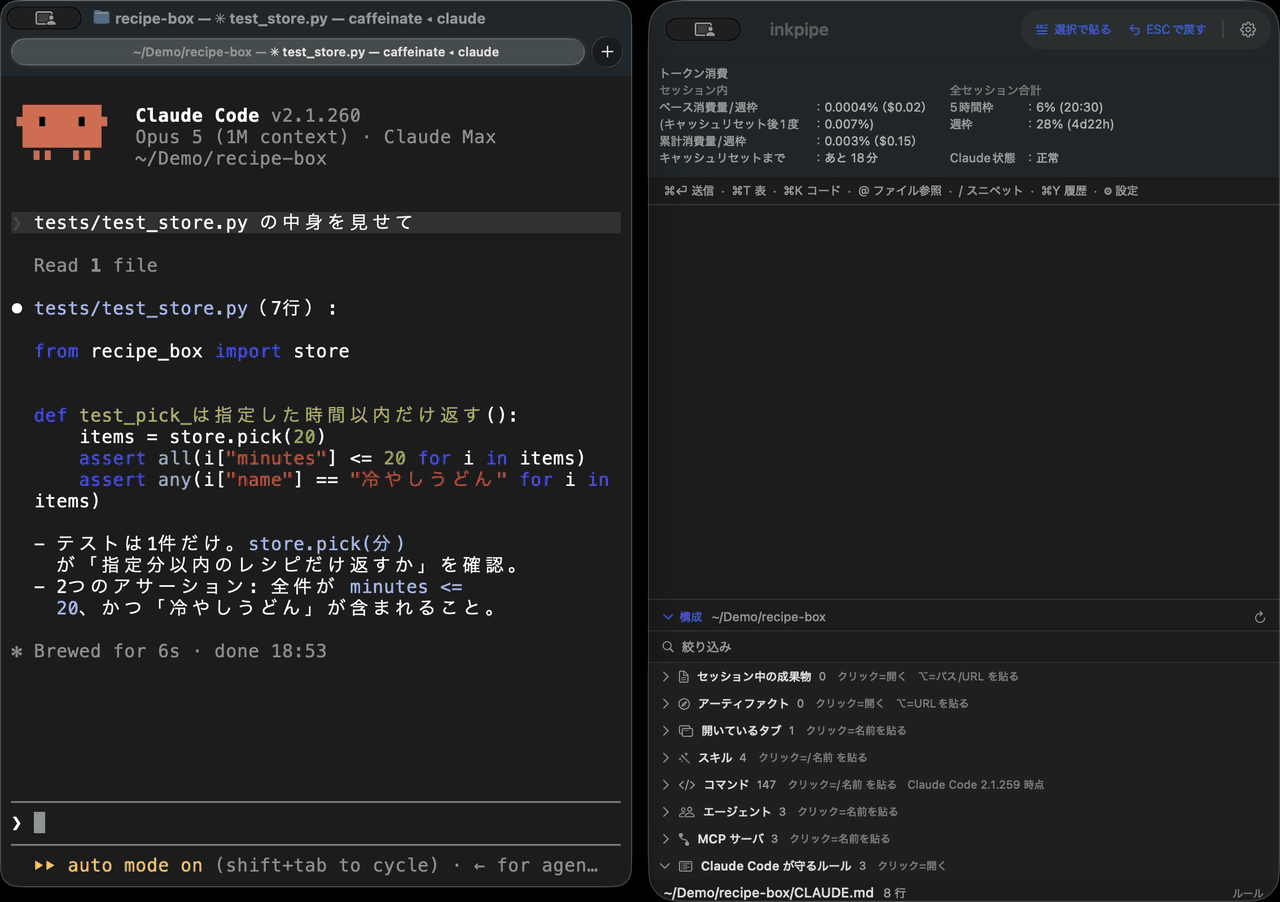
Task: Click the セッション中の成果物 document icon
Action: 684,677
